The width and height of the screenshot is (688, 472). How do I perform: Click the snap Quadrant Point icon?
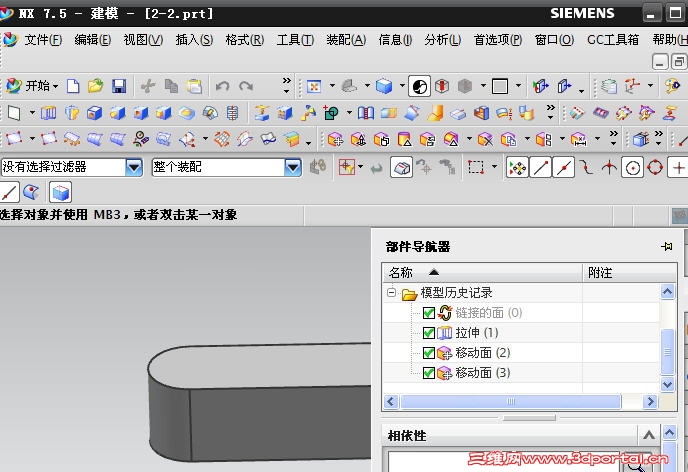(x=655, y=167)
